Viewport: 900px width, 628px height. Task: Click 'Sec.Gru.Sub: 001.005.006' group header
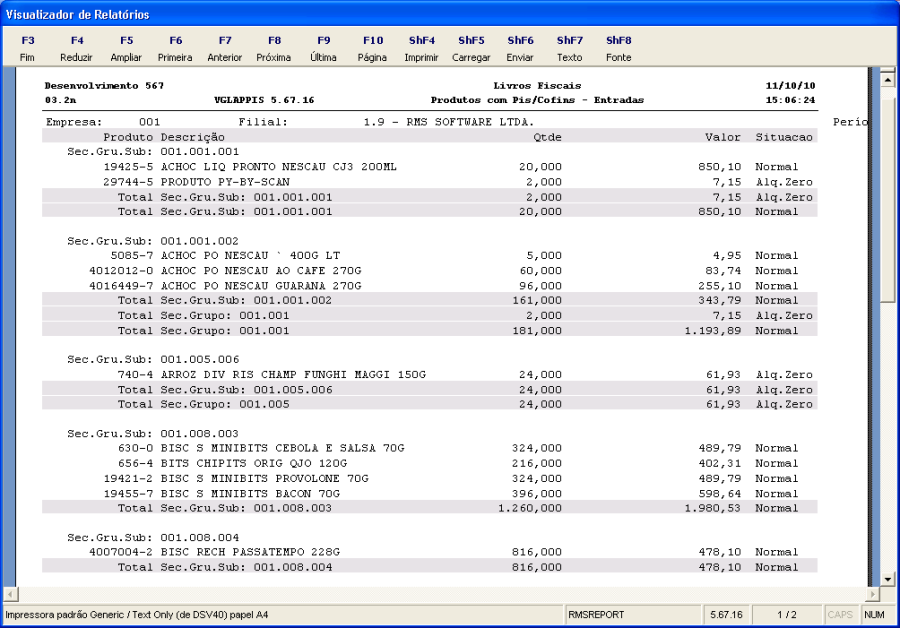(153, 359)
